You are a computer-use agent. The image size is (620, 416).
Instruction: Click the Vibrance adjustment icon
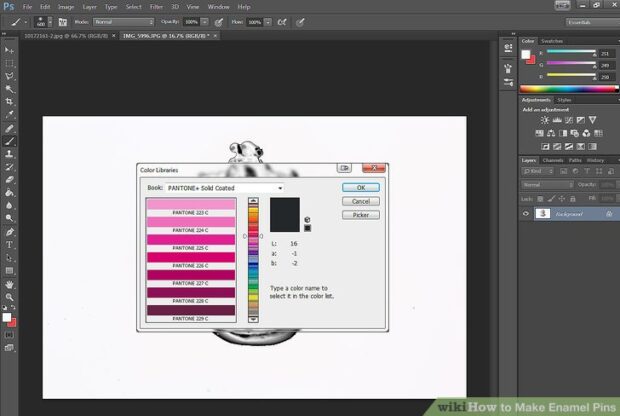coord(592,120)
